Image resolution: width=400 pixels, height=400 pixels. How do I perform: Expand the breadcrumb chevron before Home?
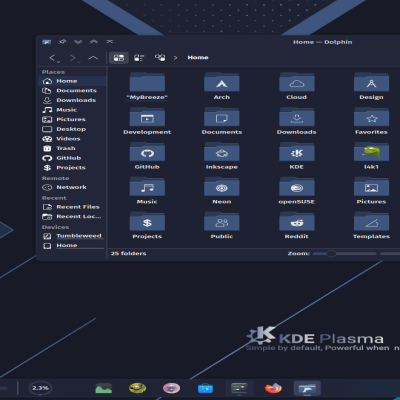coord(175,58)
